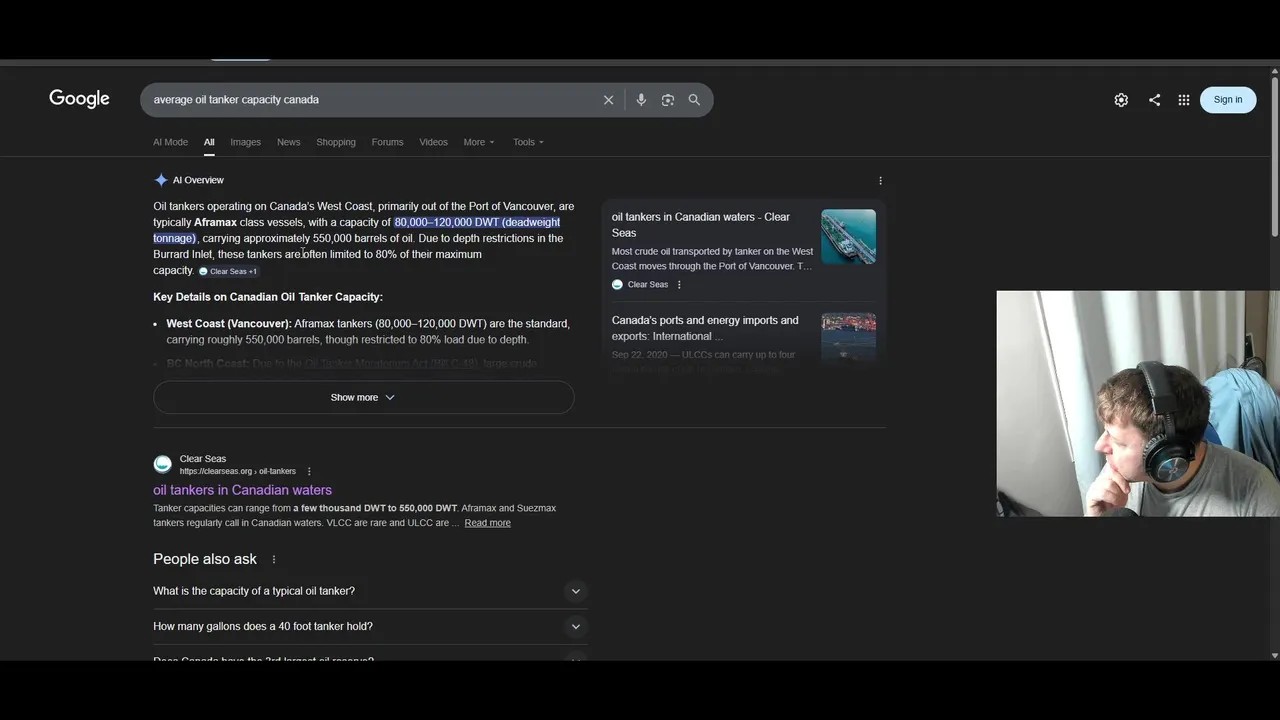
Task: Switch to the Forums tab
Action: click(387, 142)
